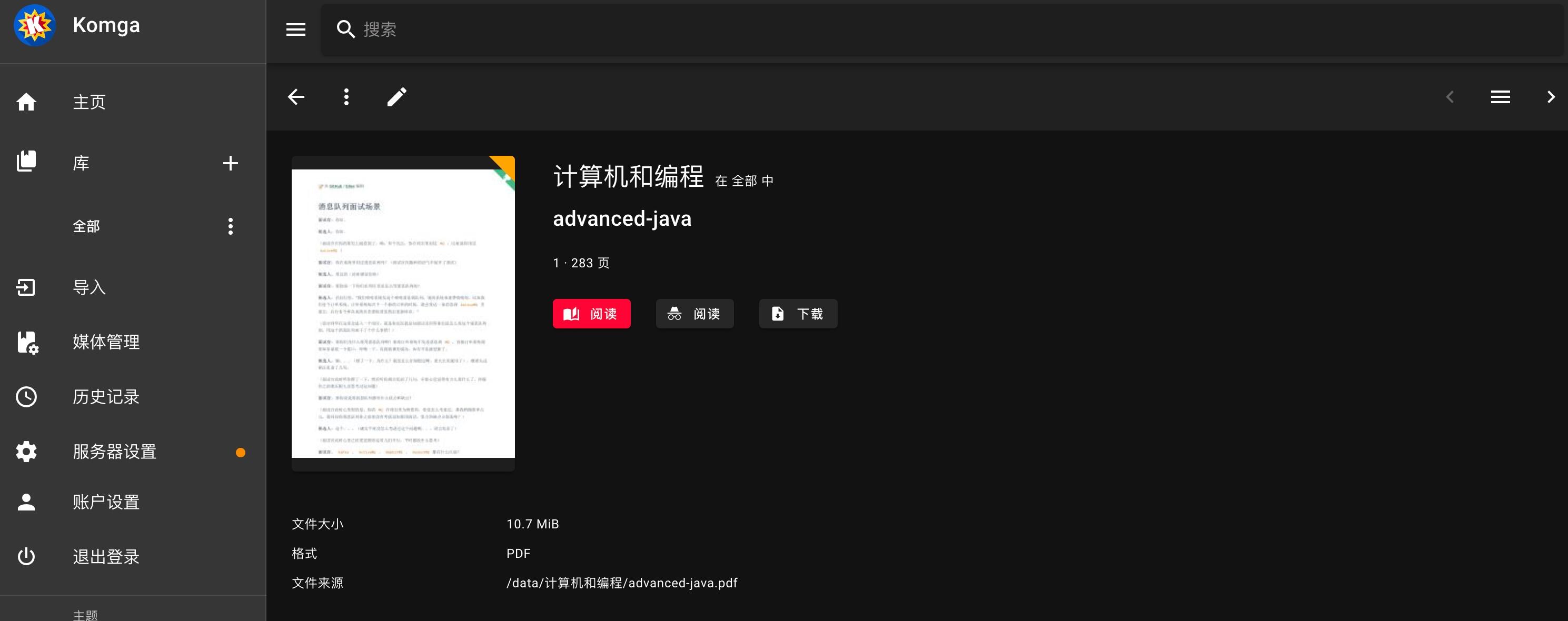
Task: Click the Komga logo icon
Action: (35, 25)
